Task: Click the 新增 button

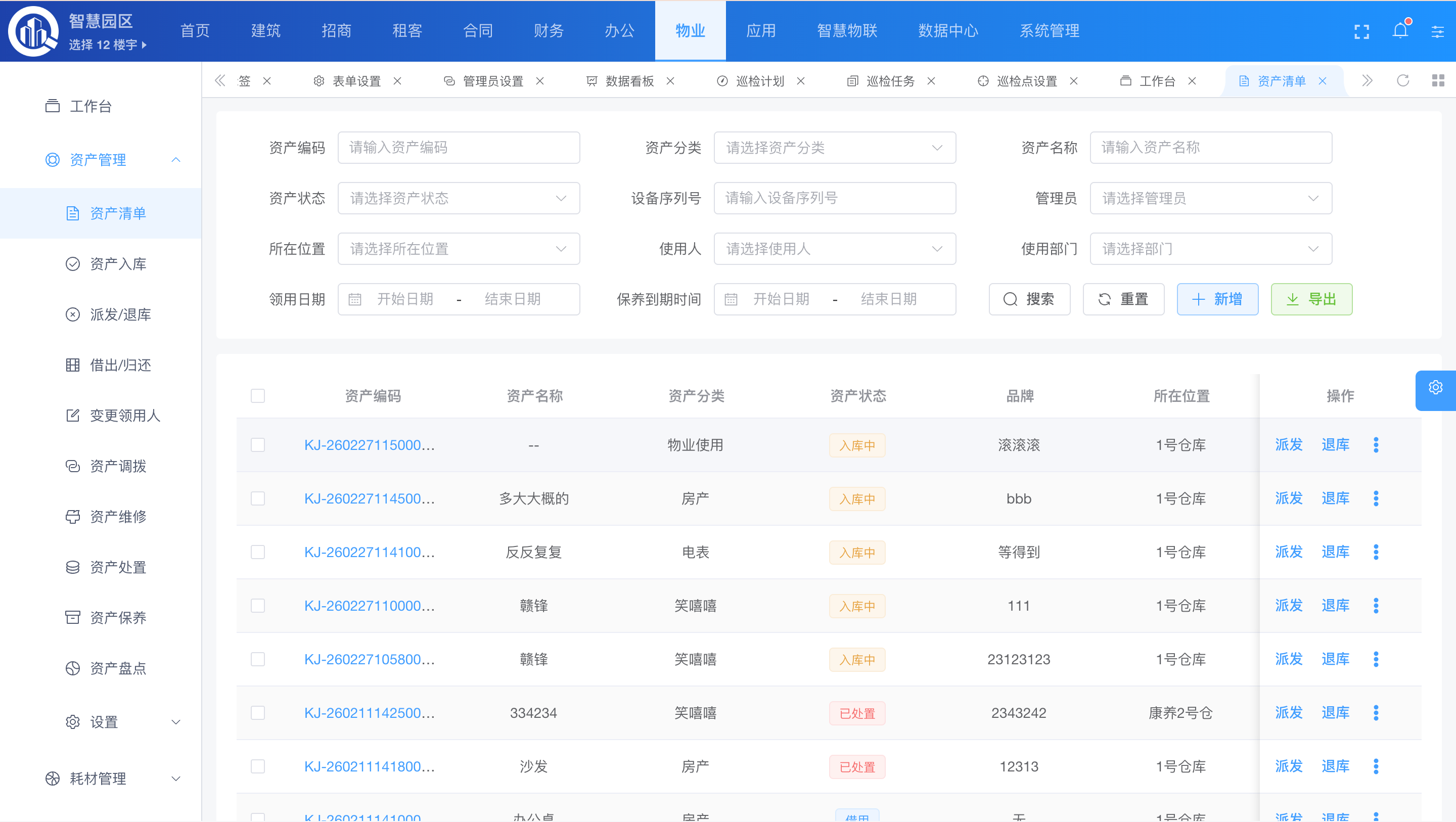Action: click(1217, 299)
